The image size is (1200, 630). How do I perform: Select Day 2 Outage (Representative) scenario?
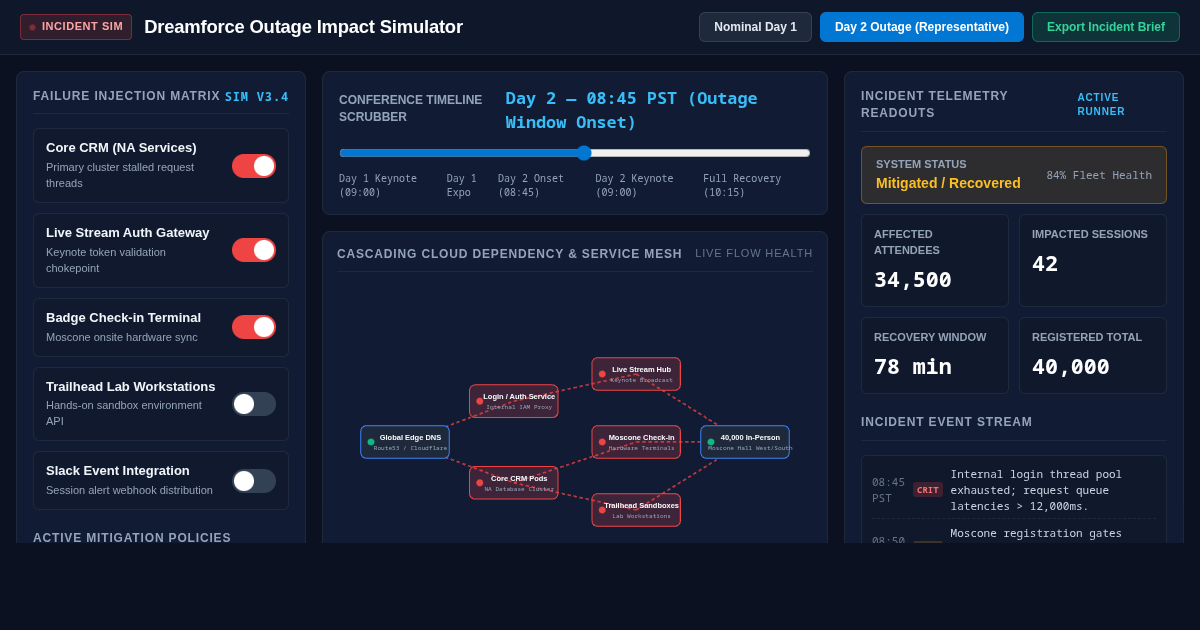click(x=922, y=27)
